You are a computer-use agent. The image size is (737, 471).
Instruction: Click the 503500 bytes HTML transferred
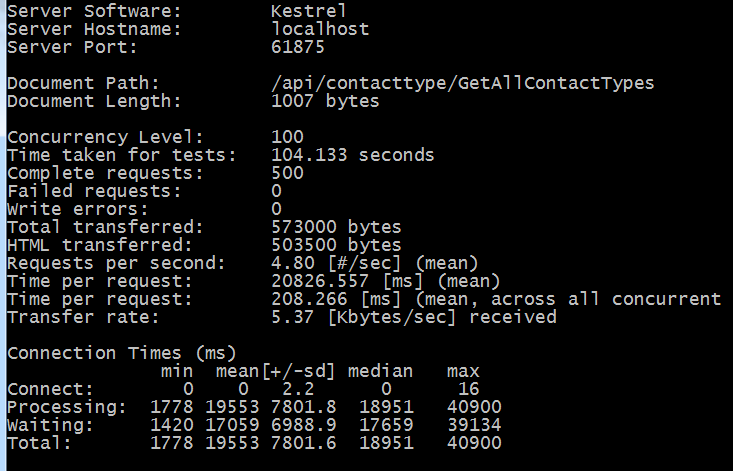336,245
